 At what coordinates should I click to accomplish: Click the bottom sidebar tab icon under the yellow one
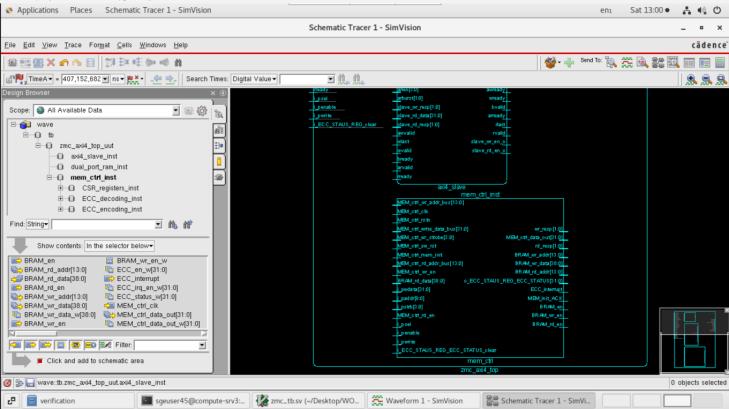(x=219, y=178)
